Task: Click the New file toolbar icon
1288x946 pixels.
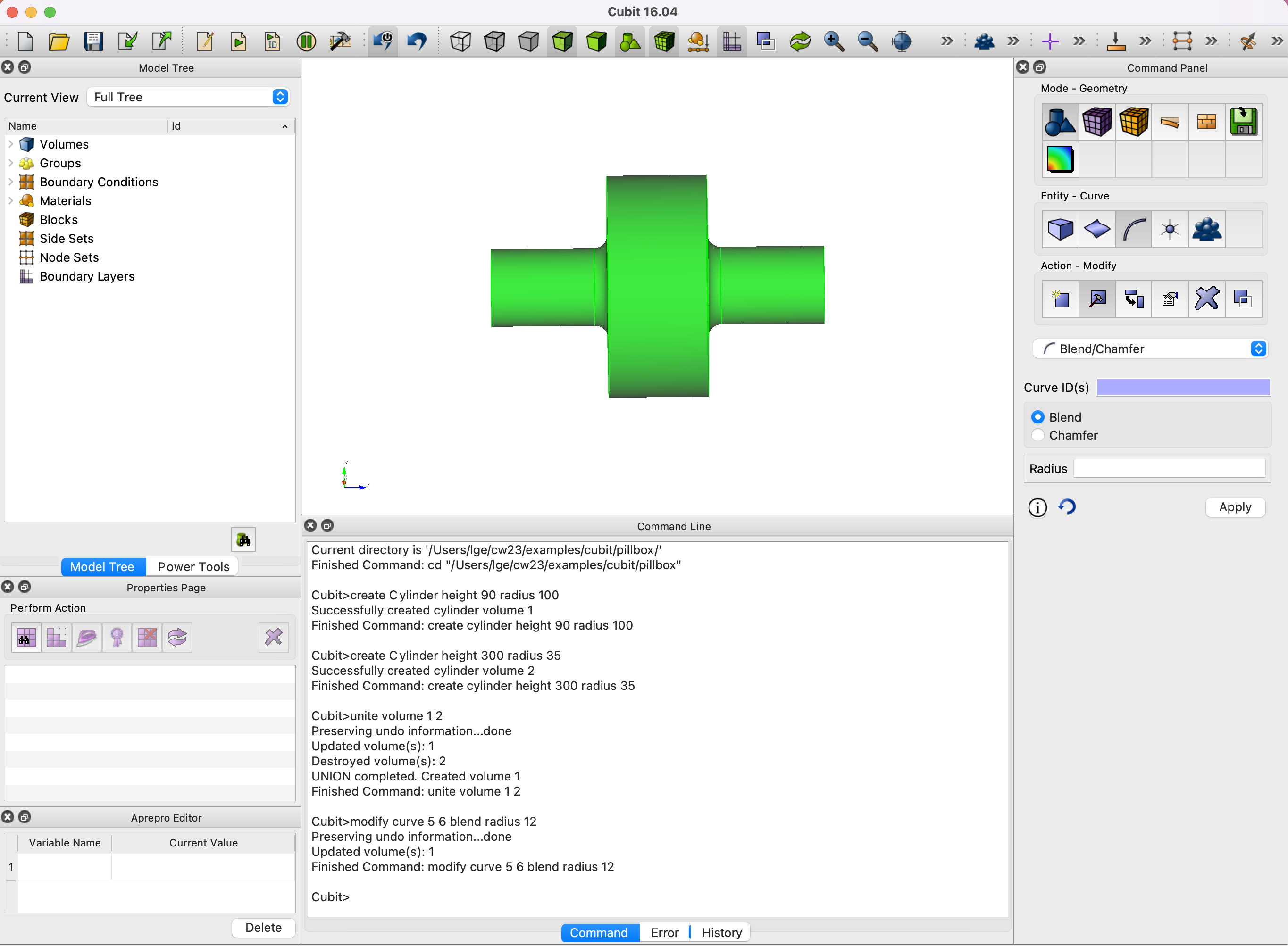Action: click(26, 41)
